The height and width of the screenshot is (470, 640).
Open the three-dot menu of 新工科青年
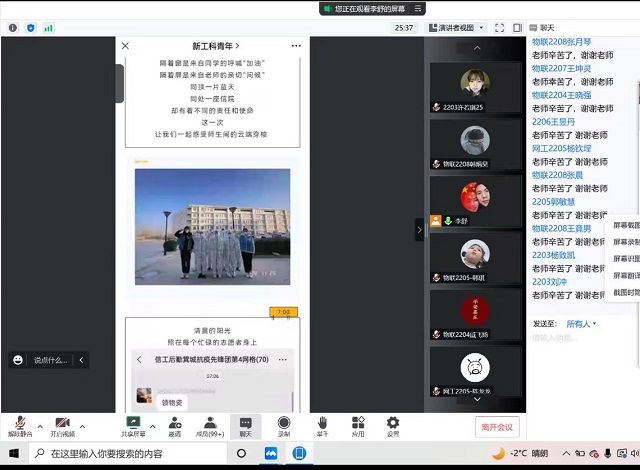[x=296, y=46]
